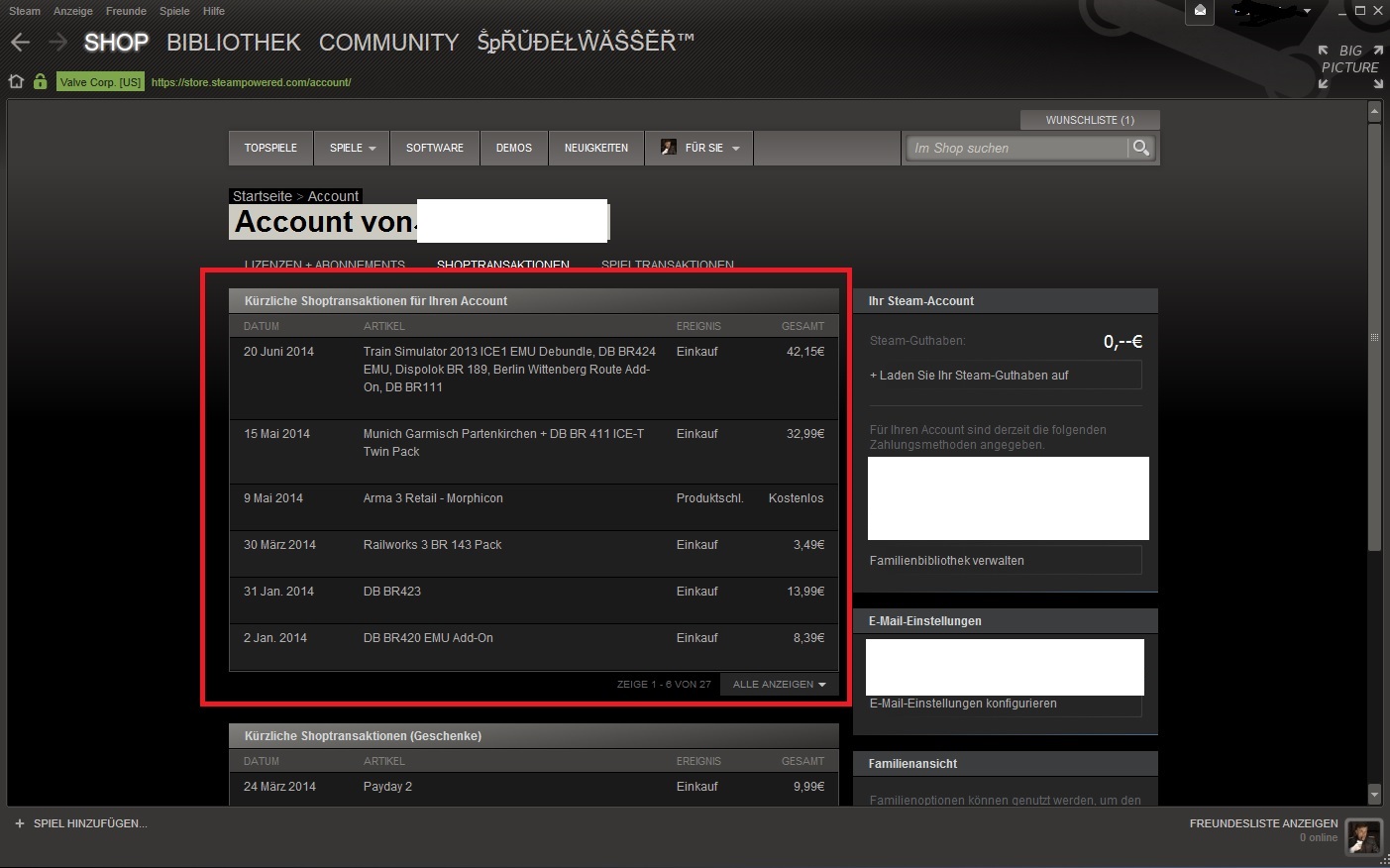Click the plus icon next to Spiel hinzufügen
The width and height of the screenshot is (1390, 868).
click(x=19, y=823)
